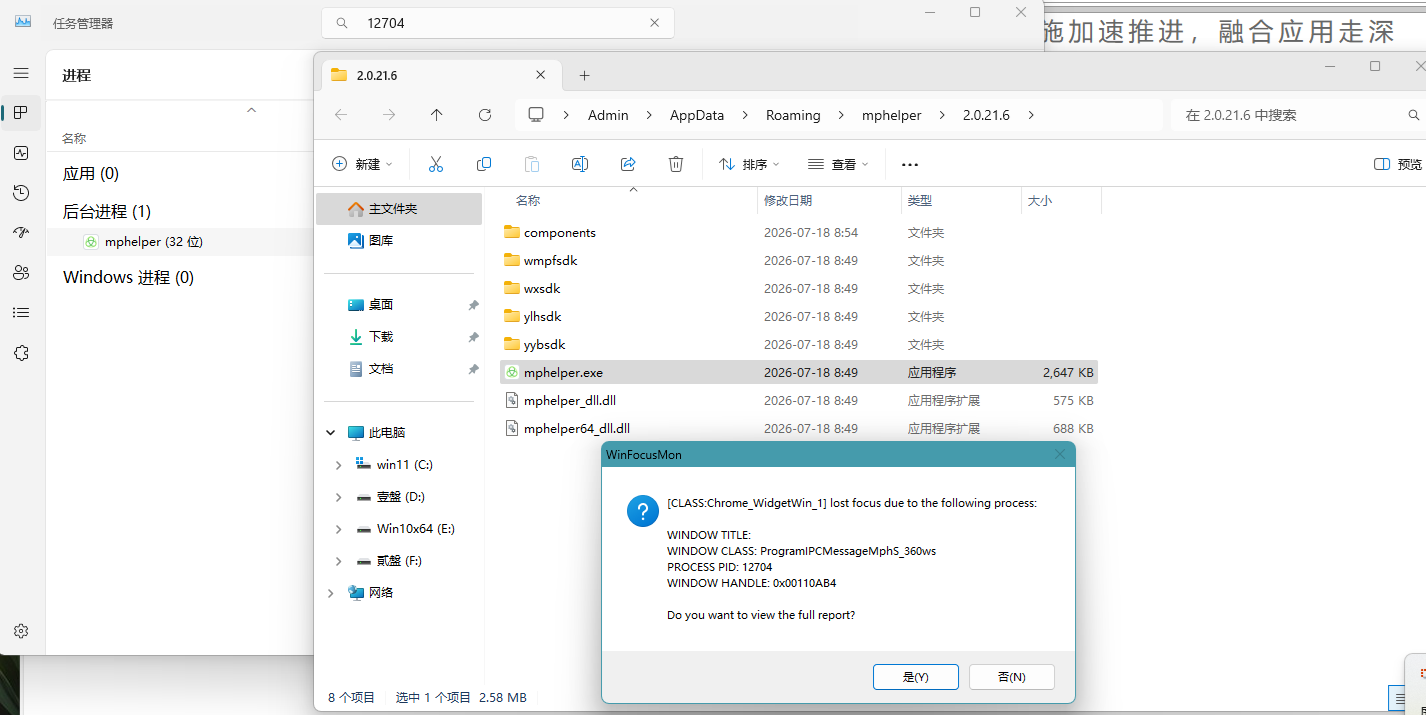Add a new Explorer tab
The width and height of the screenshot is (1426, 715).
click(585, 75)
